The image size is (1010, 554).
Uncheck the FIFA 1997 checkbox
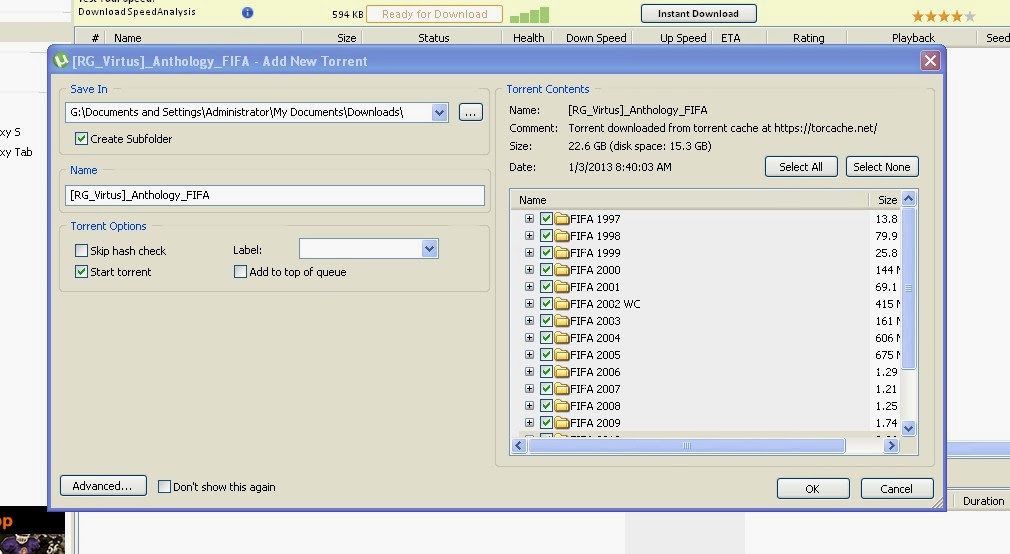(546, 218)
